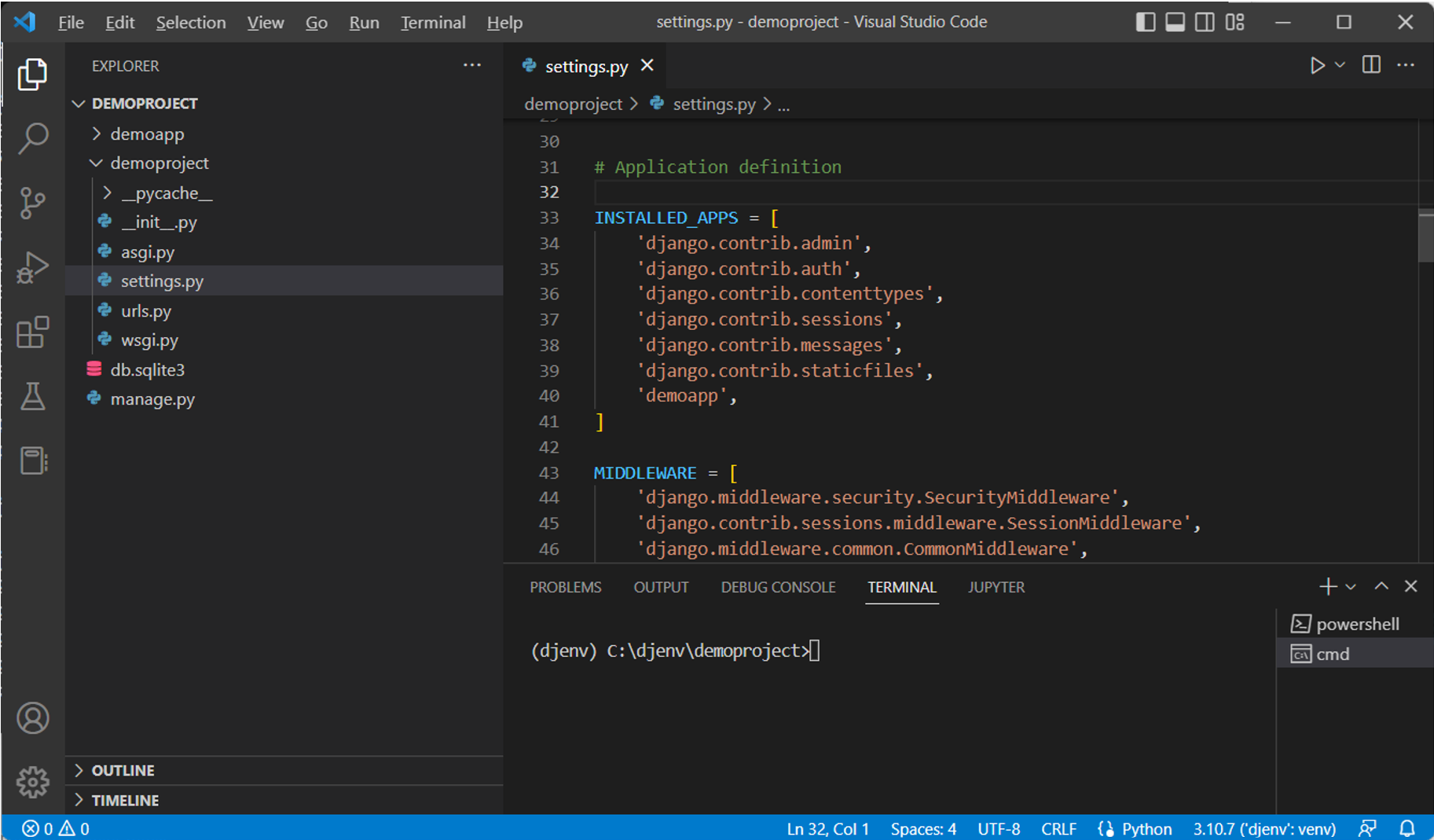Switch to the DEBUG CONSOLE tab
Viewport: 1434px width, 840px height.
click(778, 587)
